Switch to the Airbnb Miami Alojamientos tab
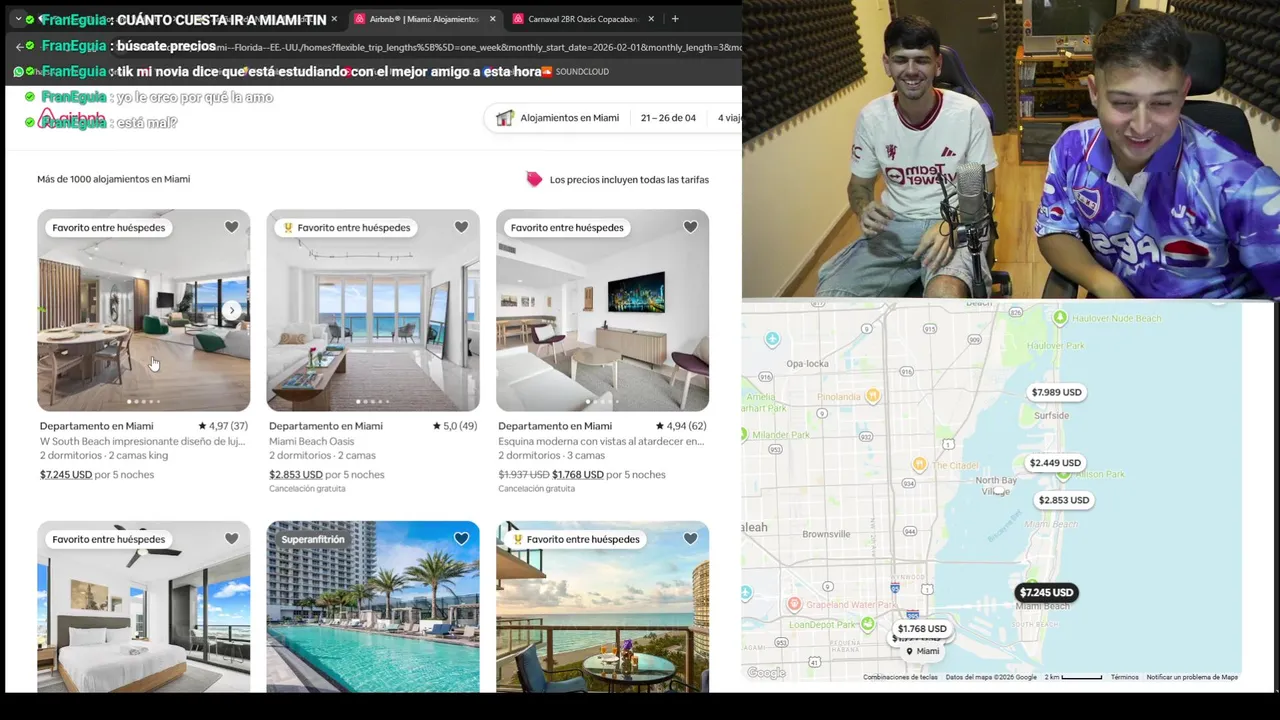Viewport: 1280px width, 720px height. (423, 19)
